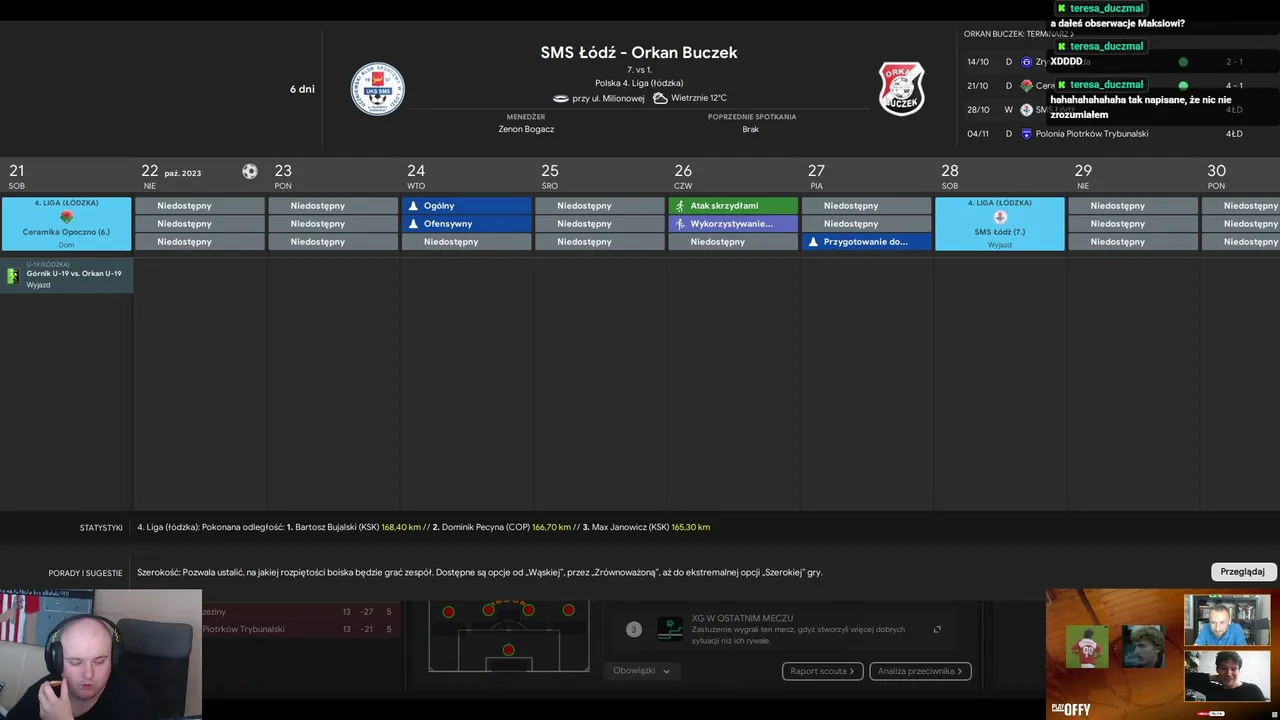Open Analiza przeciwnika
Screen dimensions: 1280x720
(920, 671)
